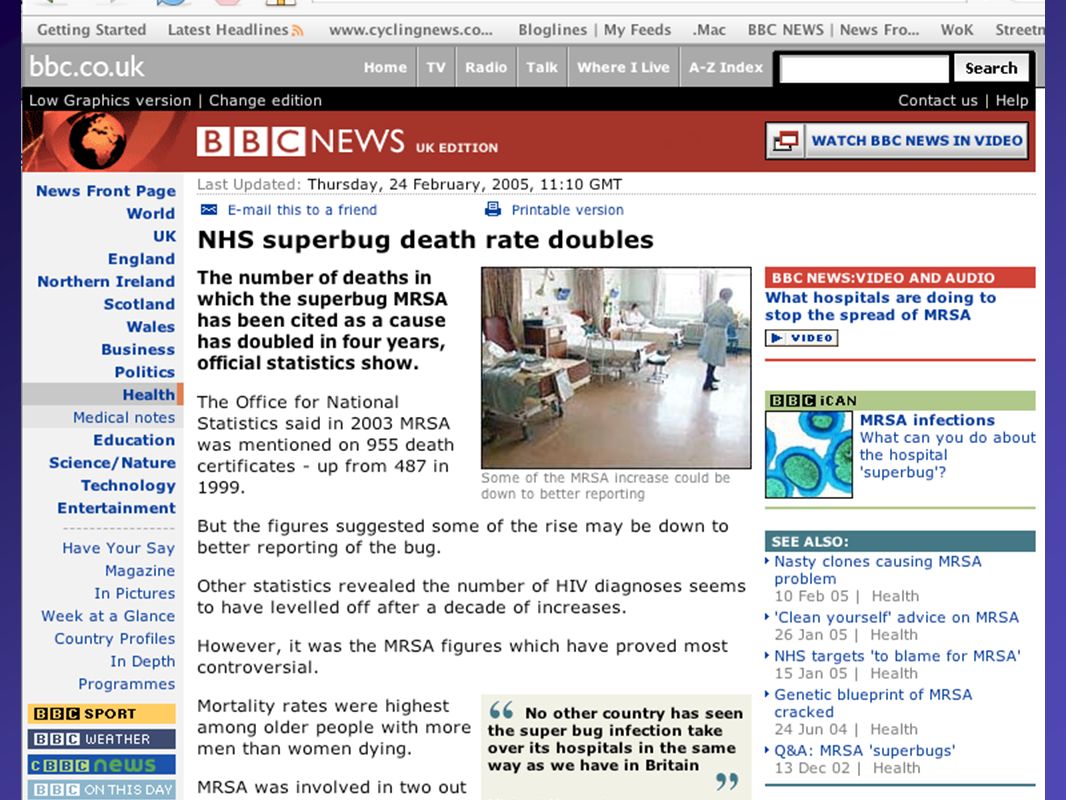Image resolution: width=1066 pixels, height=800 pixels.
Task: Open the Talk tab
Action: [x=542, y=67]
